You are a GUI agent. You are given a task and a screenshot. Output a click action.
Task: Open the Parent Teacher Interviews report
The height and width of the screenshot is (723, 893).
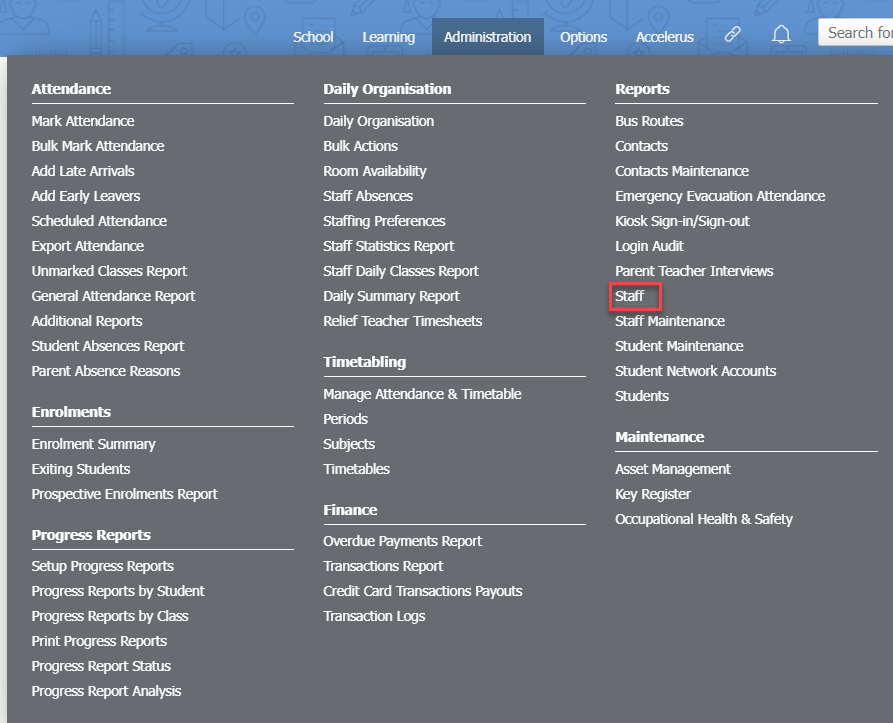692,270
